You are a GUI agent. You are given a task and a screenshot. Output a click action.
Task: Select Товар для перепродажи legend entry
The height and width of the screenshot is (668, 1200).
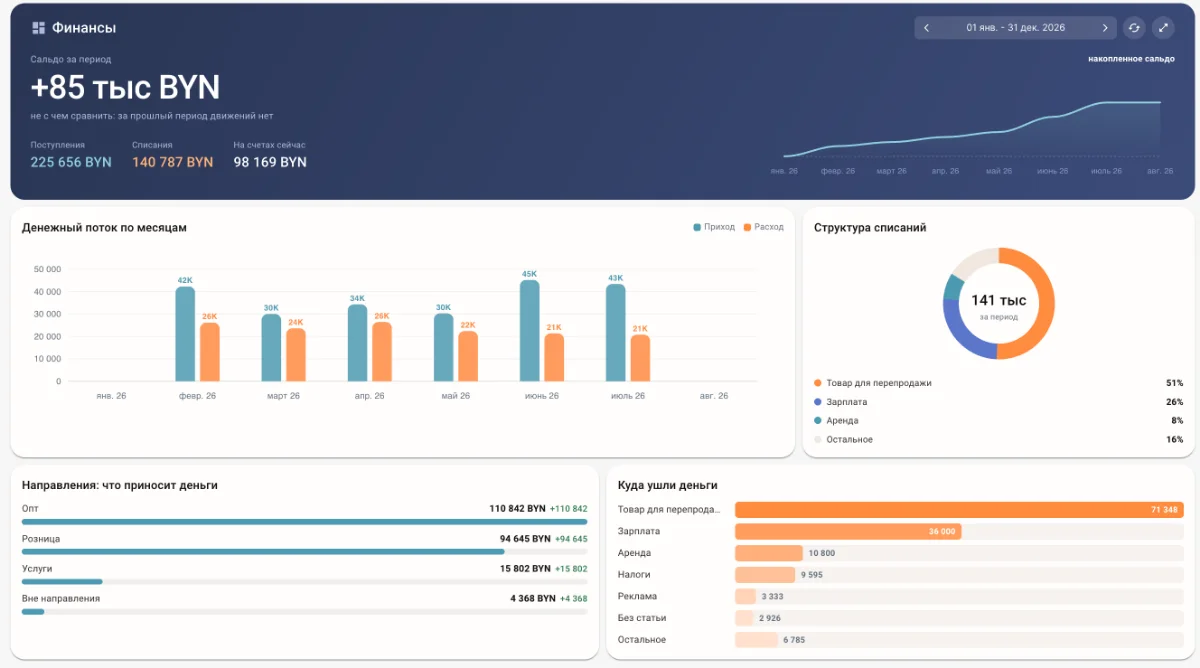pos(999,383)
